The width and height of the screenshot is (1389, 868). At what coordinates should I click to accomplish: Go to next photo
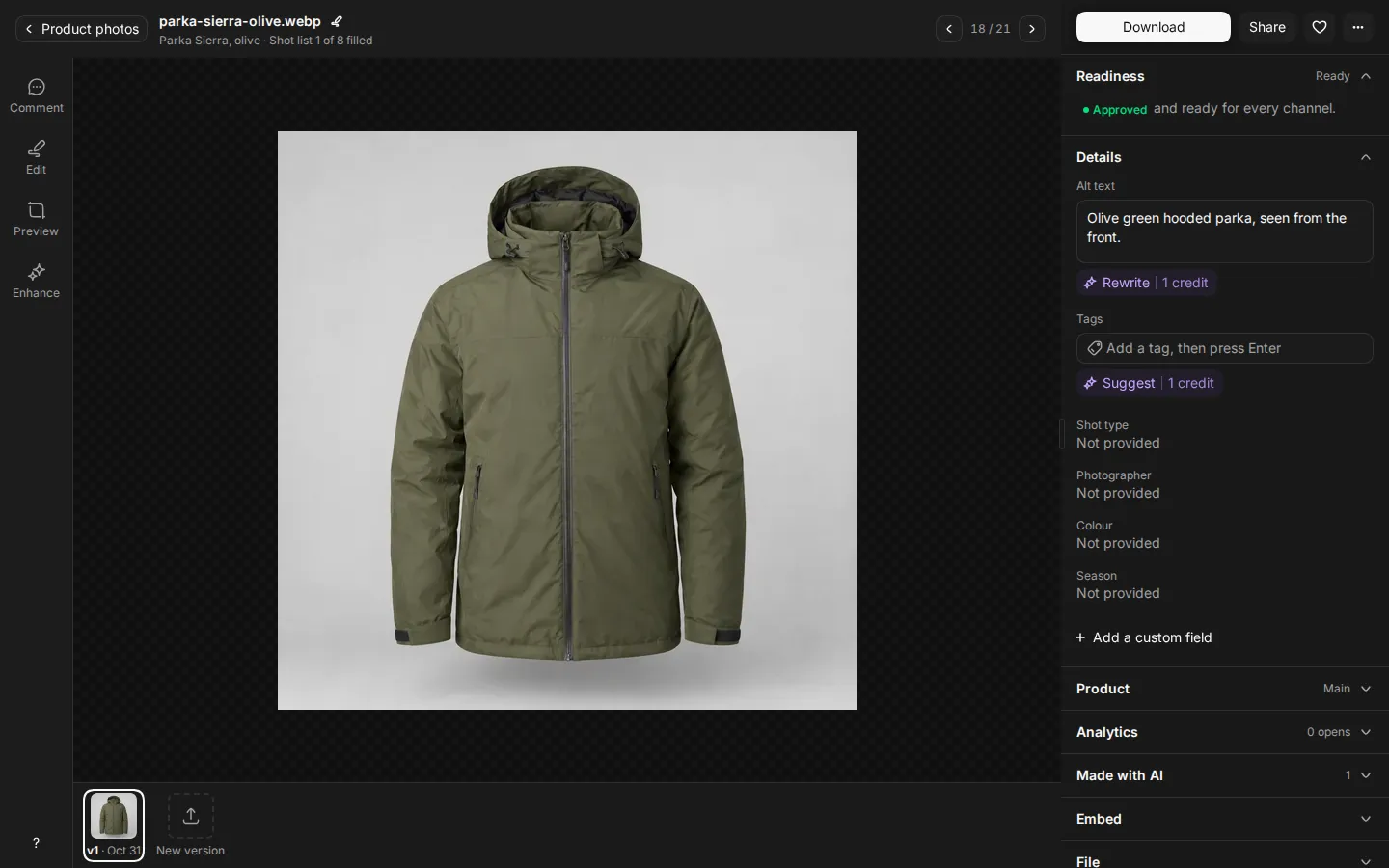(1032, 29)
